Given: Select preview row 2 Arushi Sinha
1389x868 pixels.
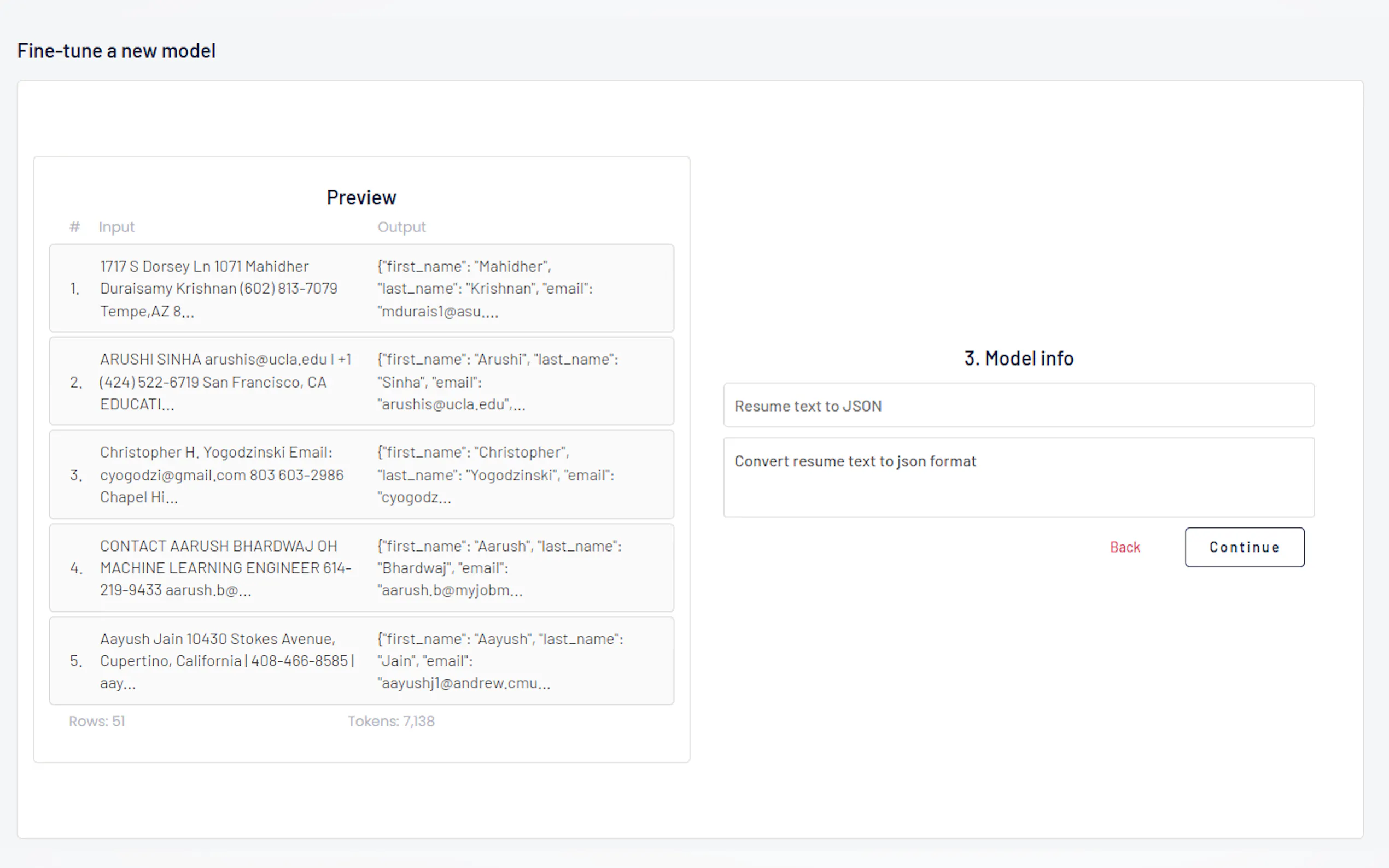Looking at the screenshot, I should (x=361, y=381).
